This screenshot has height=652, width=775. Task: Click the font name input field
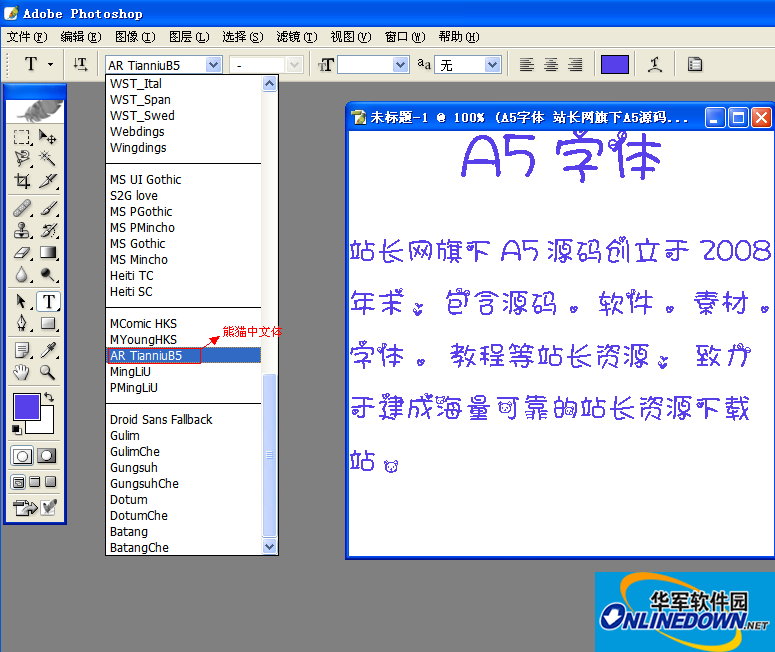click(x=156, y=65)
